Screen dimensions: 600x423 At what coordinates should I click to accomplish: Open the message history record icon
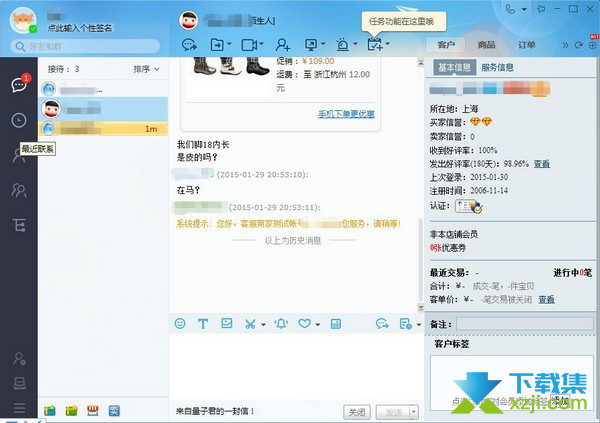pos(405,324)
